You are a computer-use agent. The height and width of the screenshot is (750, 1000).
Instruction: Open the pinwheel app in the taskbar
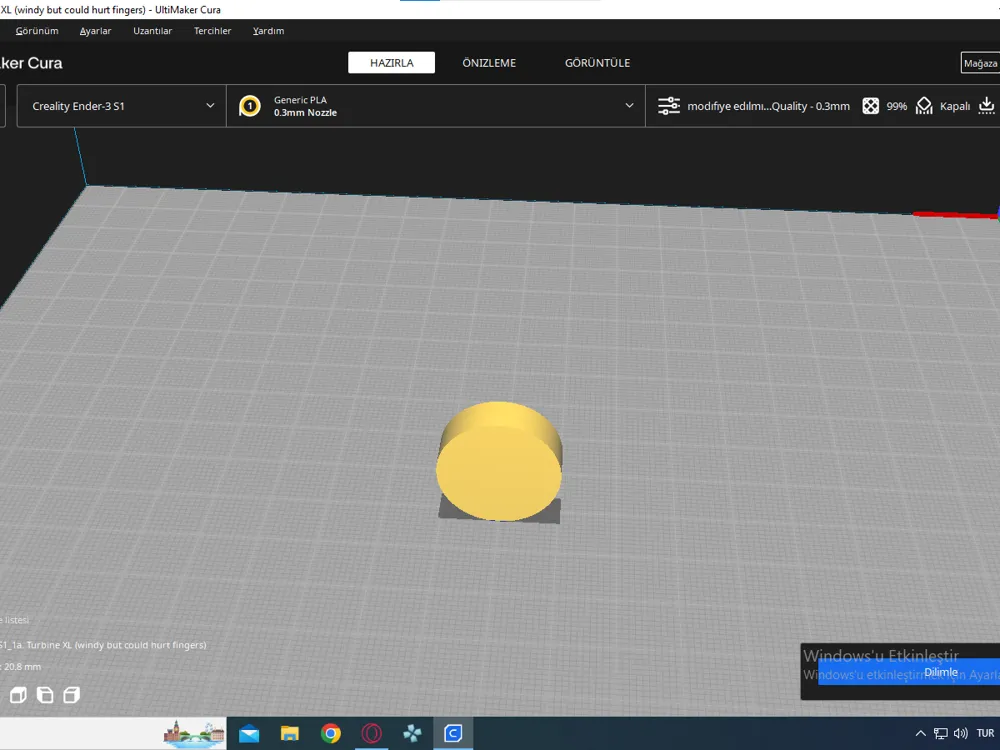(412, 733)
